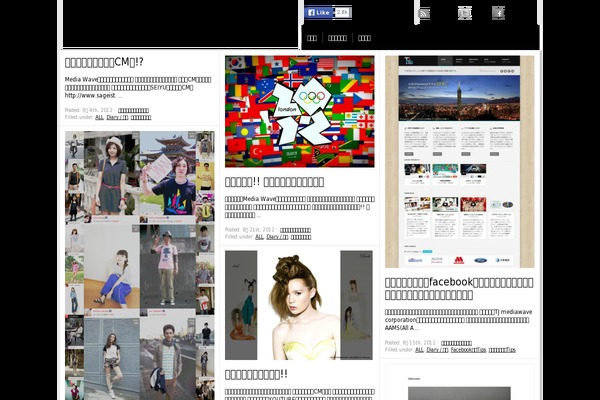Screen dimensions: 600x400
Task: Click ALL category under the 8月 15th post
Action: coord(419,350)
